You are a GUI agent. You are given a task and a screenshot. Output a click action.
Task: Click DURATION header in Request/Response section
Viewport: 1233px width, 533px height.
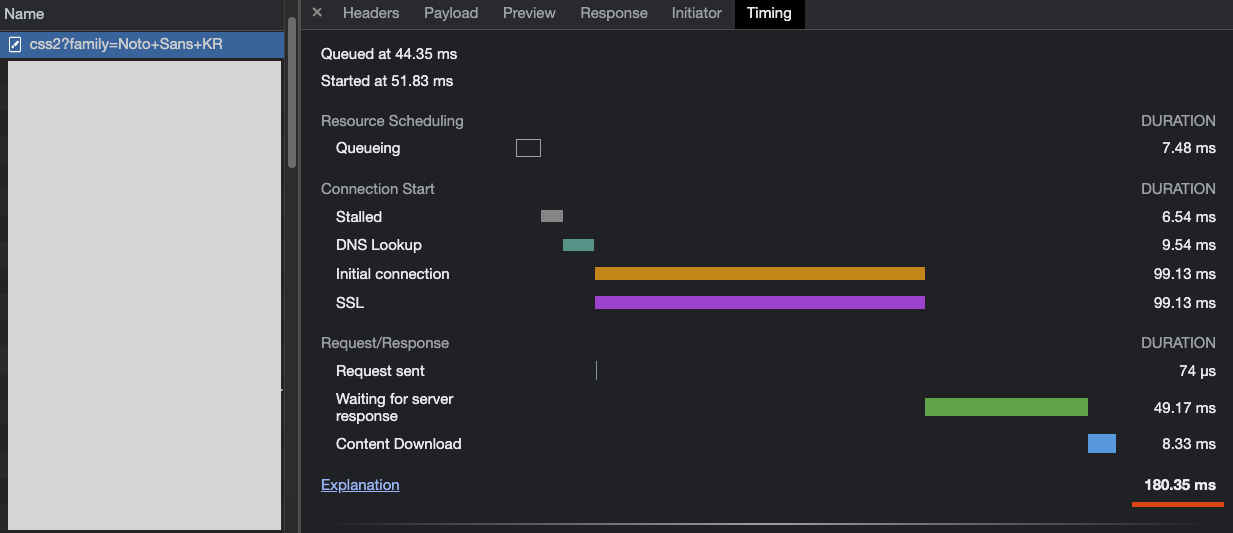click(1179, 343)
